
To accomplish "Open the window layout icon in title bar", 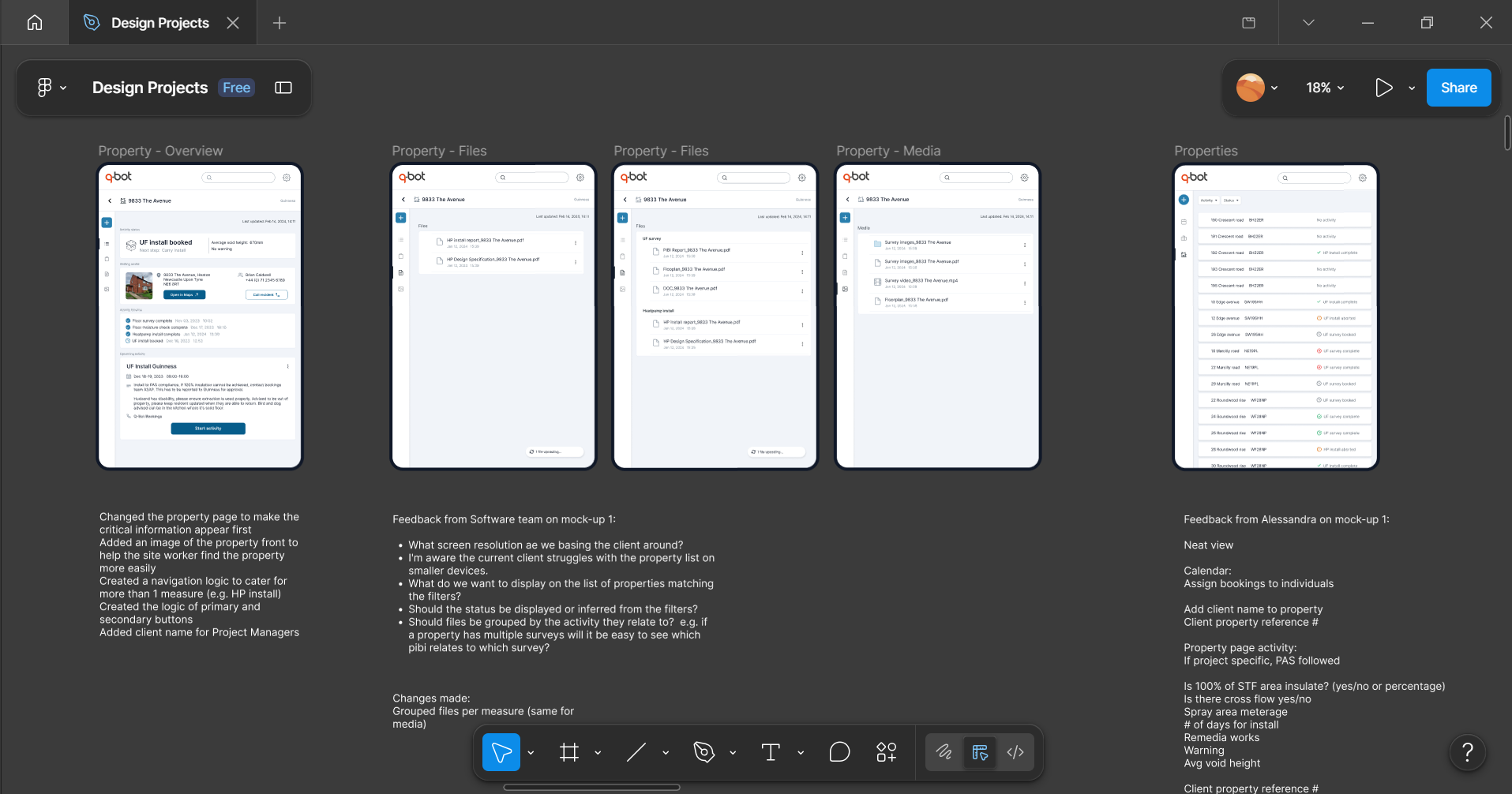I will pyautogui.click(x=1248, y=23).
